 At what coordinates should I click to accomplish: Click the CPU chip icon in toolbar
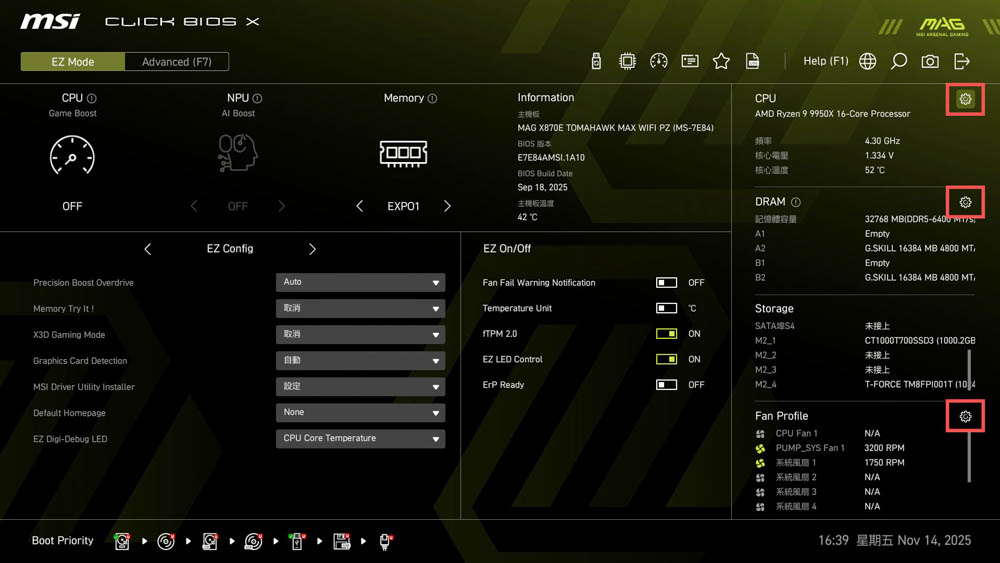click(x=627, y=61)
